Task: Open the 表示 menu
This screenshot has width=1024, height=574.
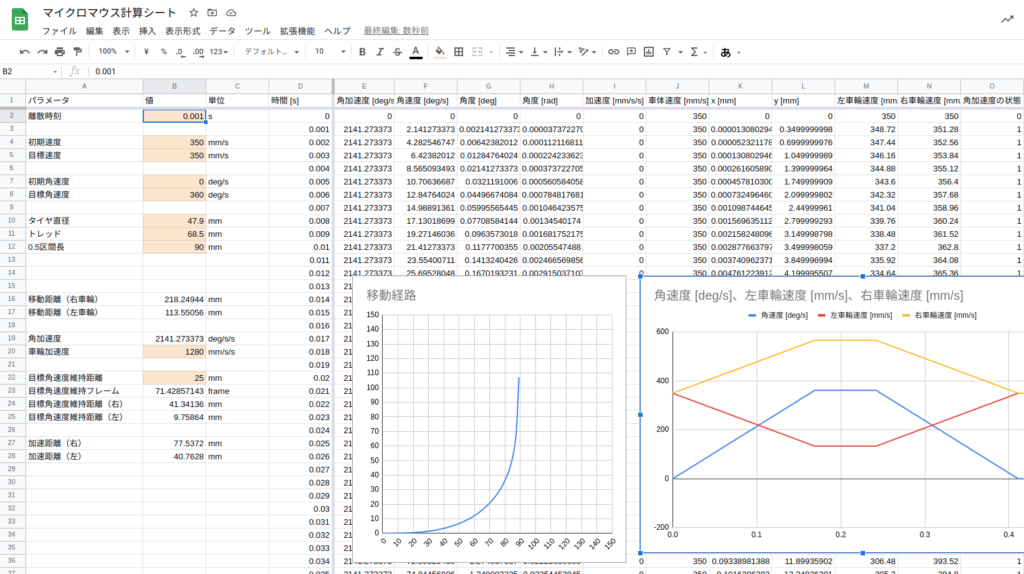Action: [x=121, y=31]
